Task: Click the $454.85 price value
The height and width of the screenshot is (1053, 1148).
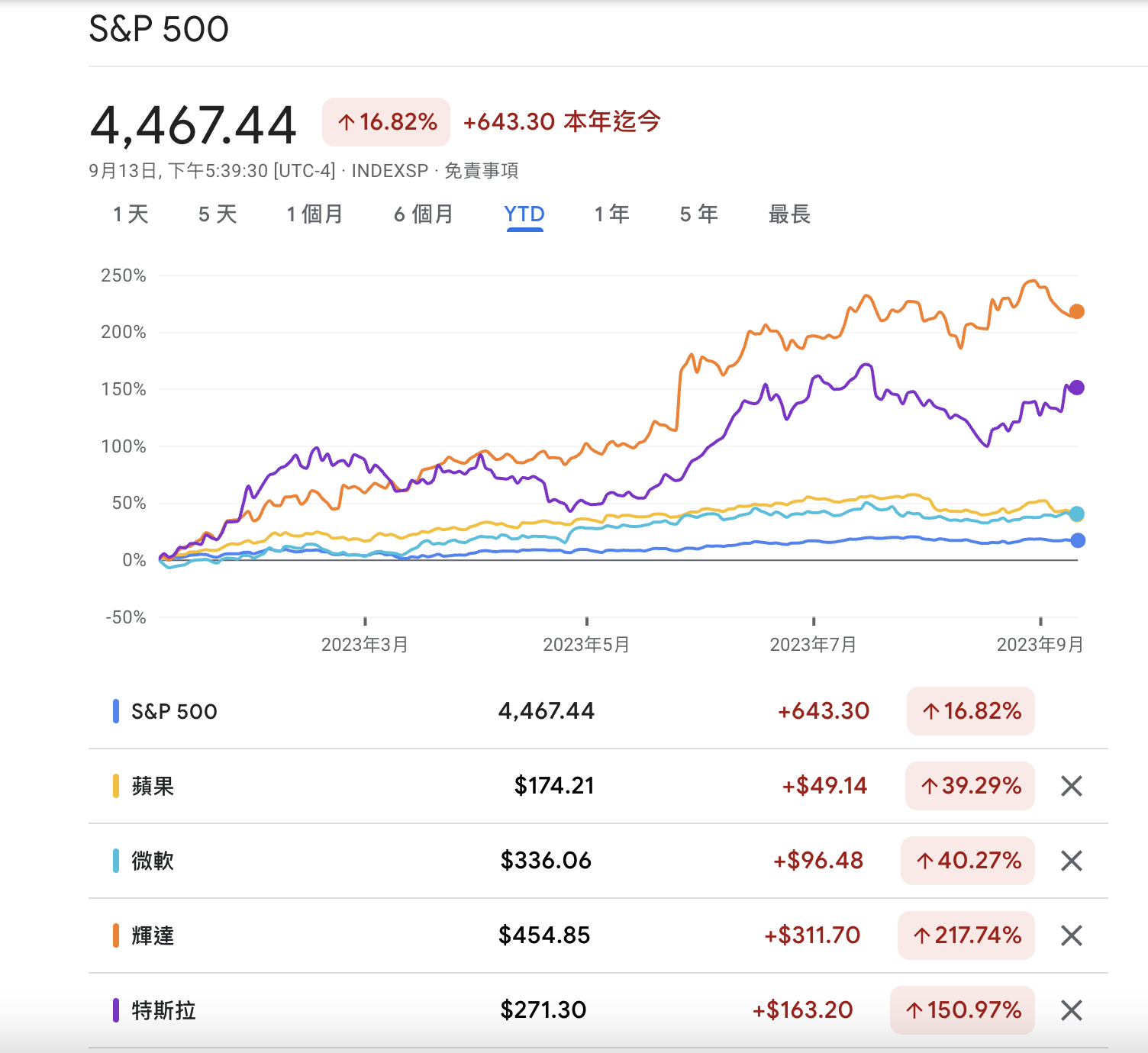Action: coord(544,935)
